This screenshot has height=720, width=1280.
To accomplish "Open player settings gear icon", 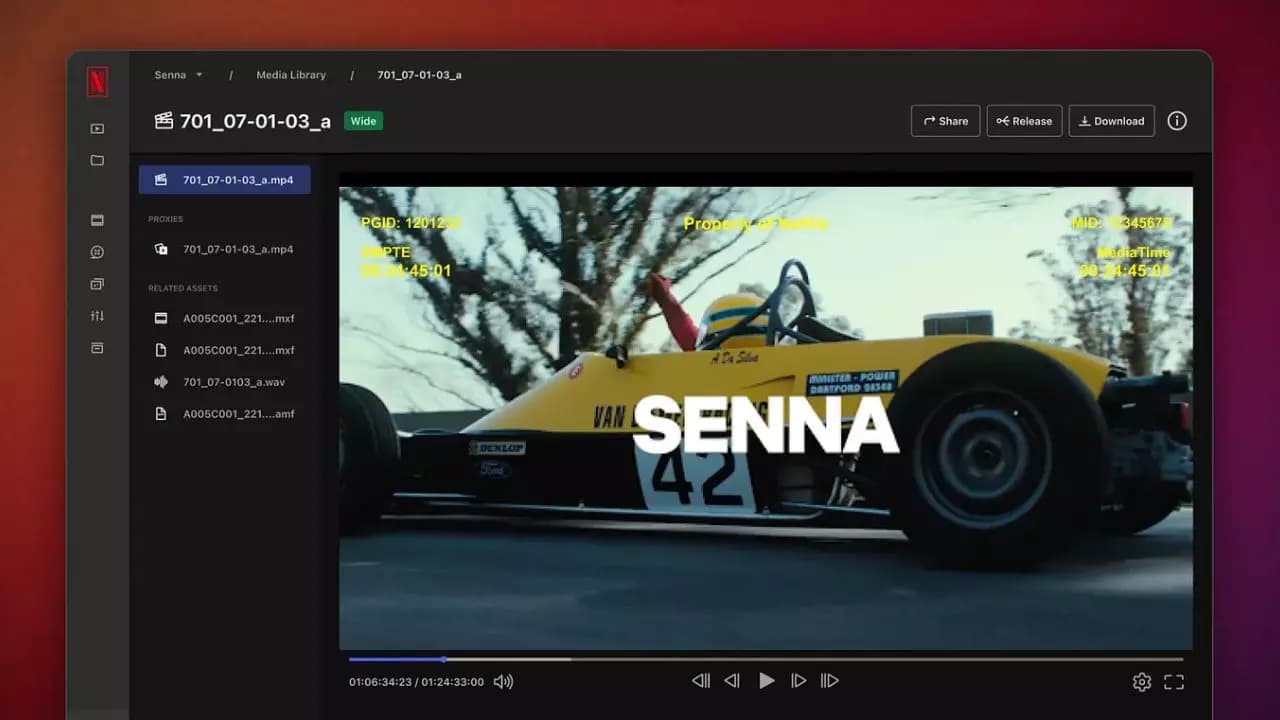I will 1141,682.
